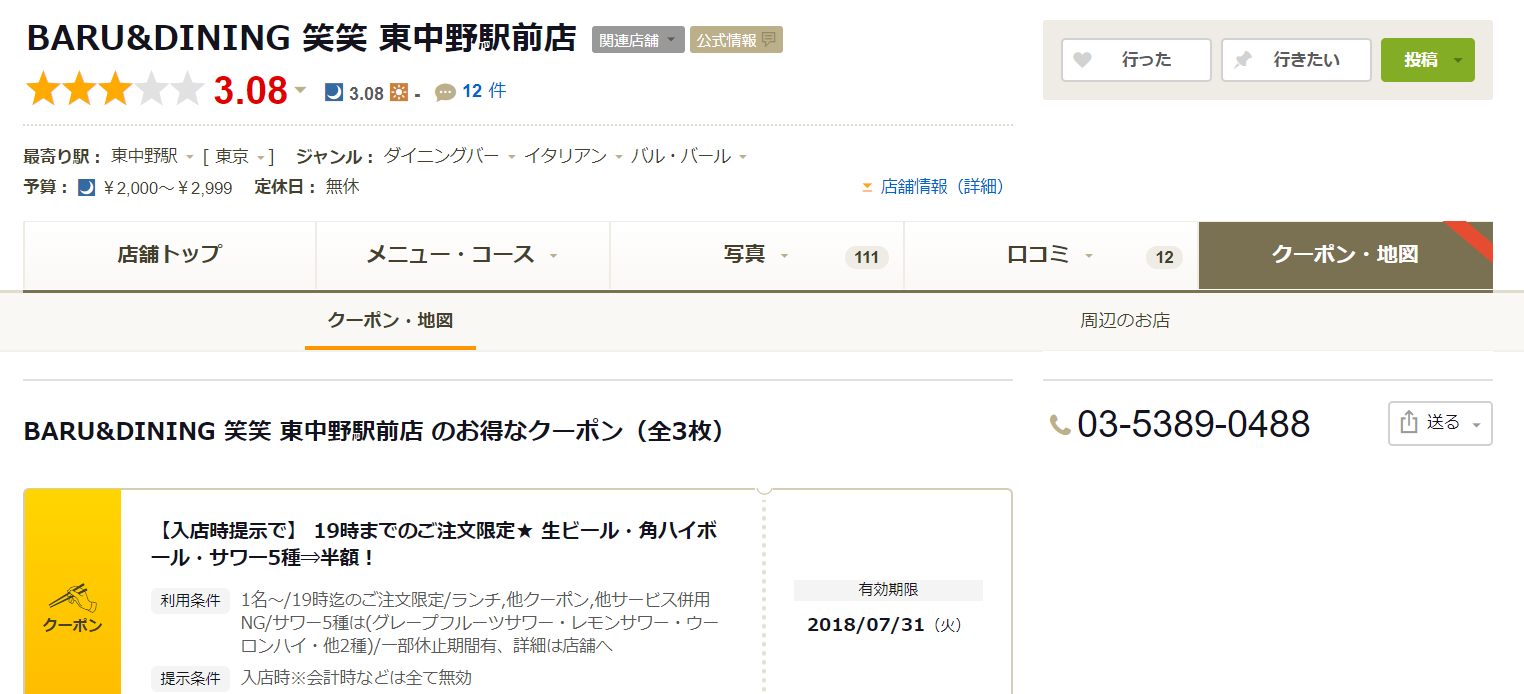Click the comment icon on 公式情報 badge

[768, 40]
